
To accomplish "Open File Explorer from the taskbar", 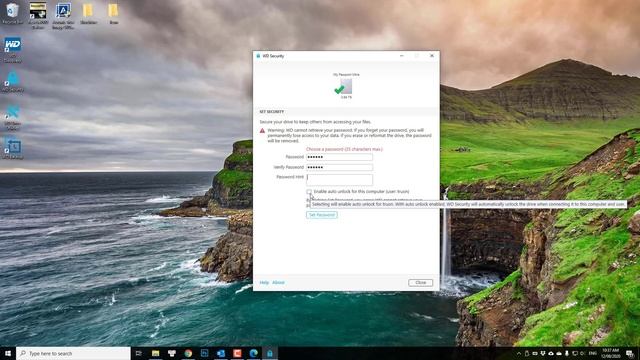I will pos(155,353).
